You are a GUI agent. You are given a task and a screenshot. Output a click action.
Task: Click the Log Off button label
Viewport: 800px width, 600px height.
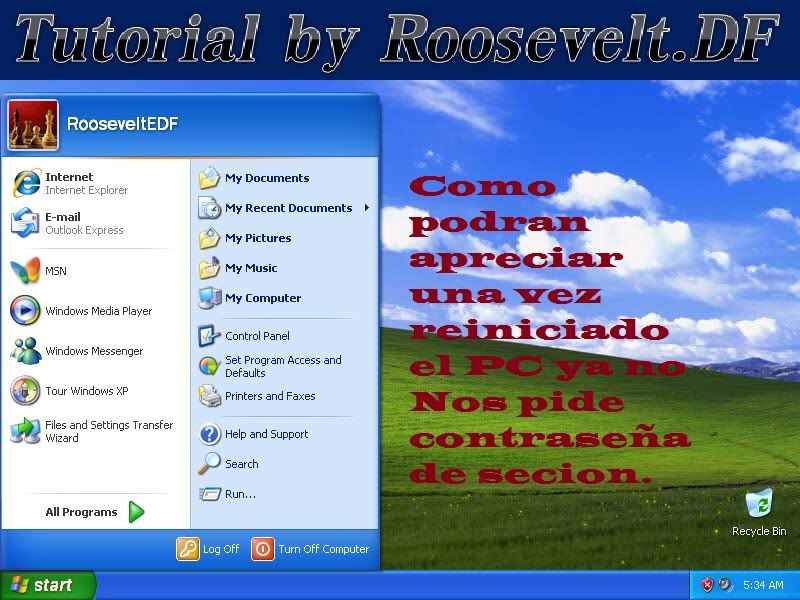click(x=221, y=549)
